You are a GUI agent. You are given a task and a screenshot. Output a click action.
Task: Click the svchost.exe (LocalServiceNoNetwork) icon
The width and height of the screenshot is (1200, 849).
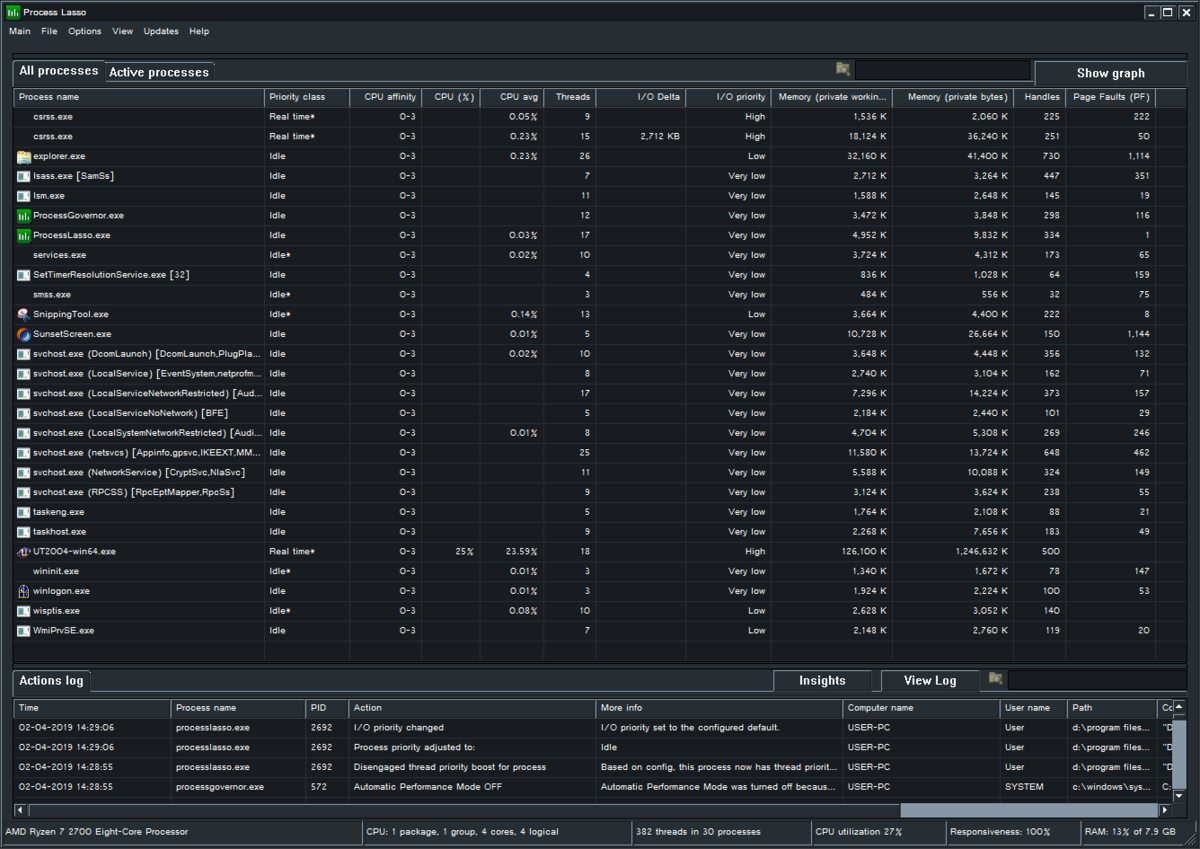tap(24, 413)
